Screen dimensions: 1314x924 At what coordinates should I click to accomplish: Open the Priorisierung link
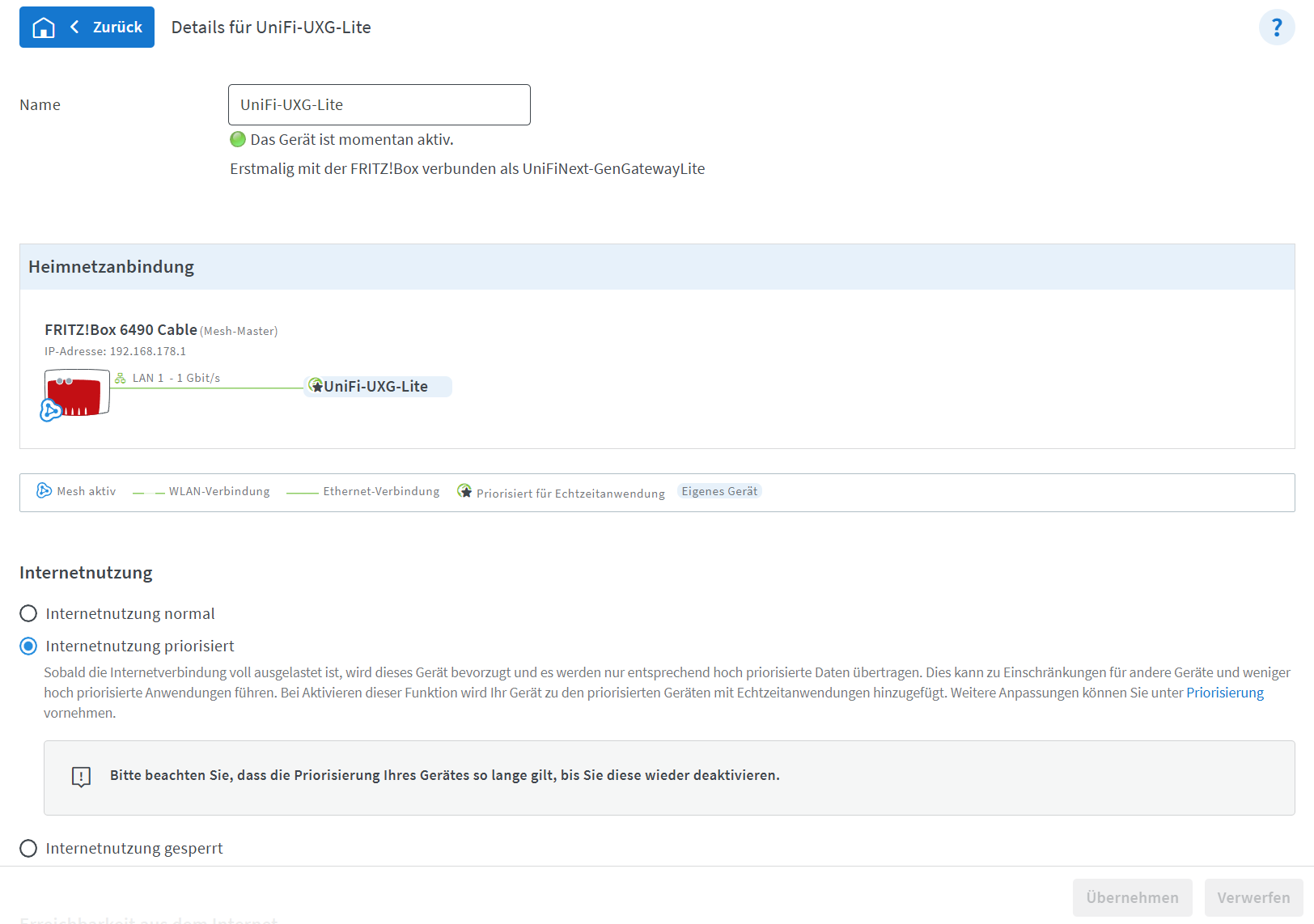click(1224, 693)
